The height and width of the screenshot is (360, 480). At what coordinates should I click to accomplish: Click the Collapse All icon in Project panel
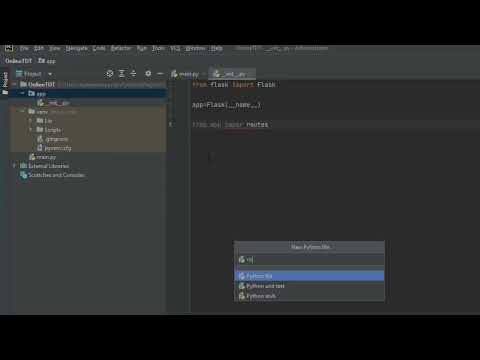pos(133,74)
